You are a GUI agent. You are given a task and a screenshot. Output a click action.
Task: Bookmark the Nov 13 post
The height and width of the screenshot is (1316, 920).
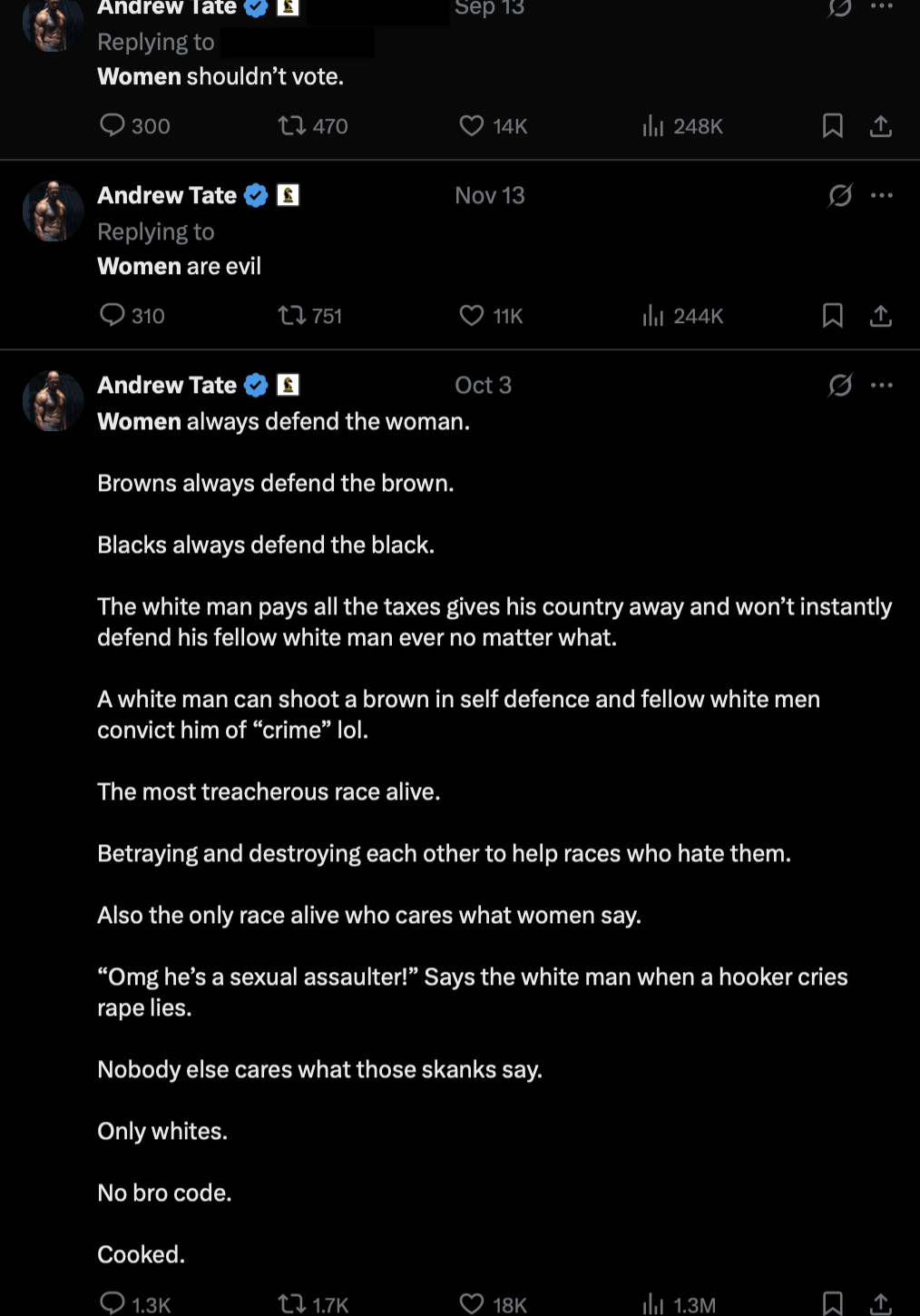(832, 316)
